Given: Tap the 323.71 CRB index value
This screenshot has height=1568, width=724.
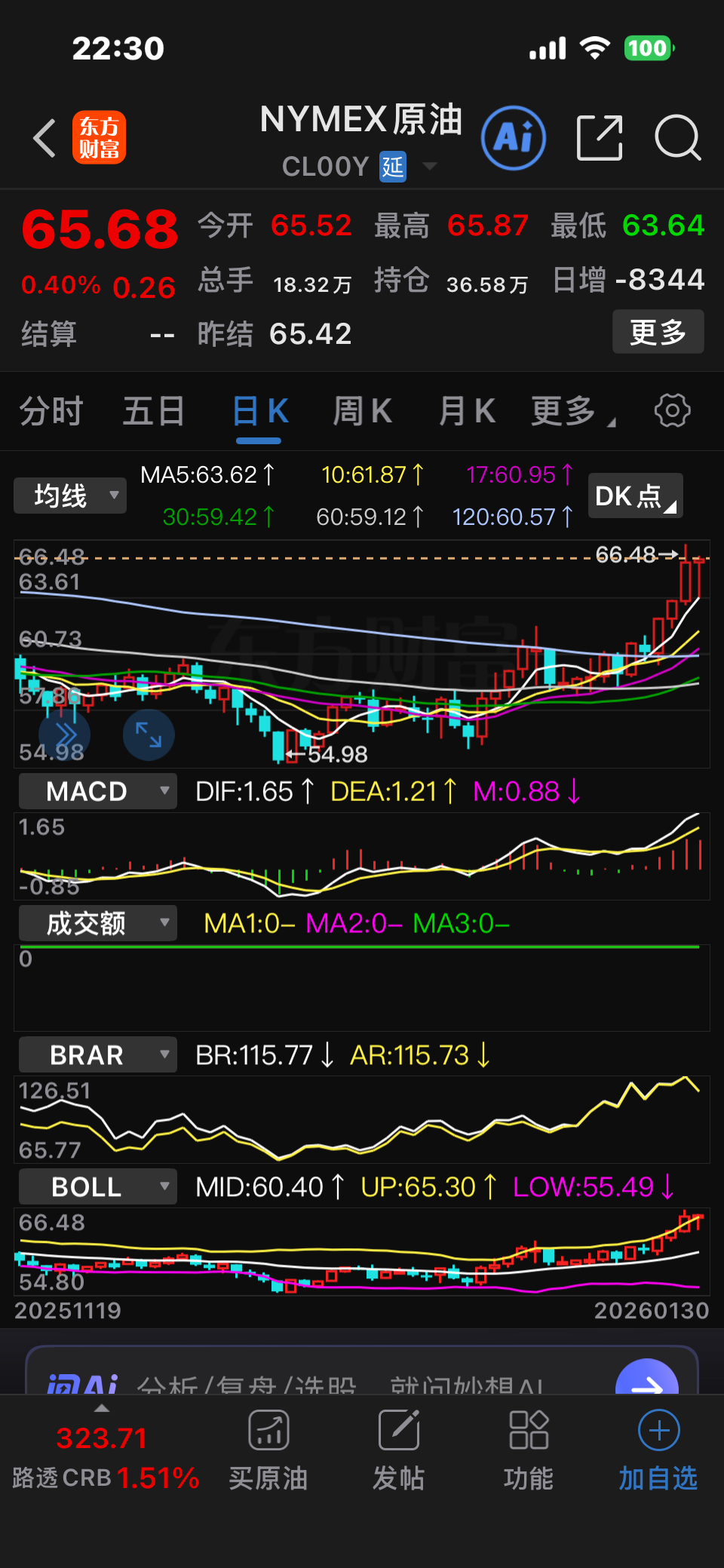Looking at the screenshot, I should [x=101, y=1438].
